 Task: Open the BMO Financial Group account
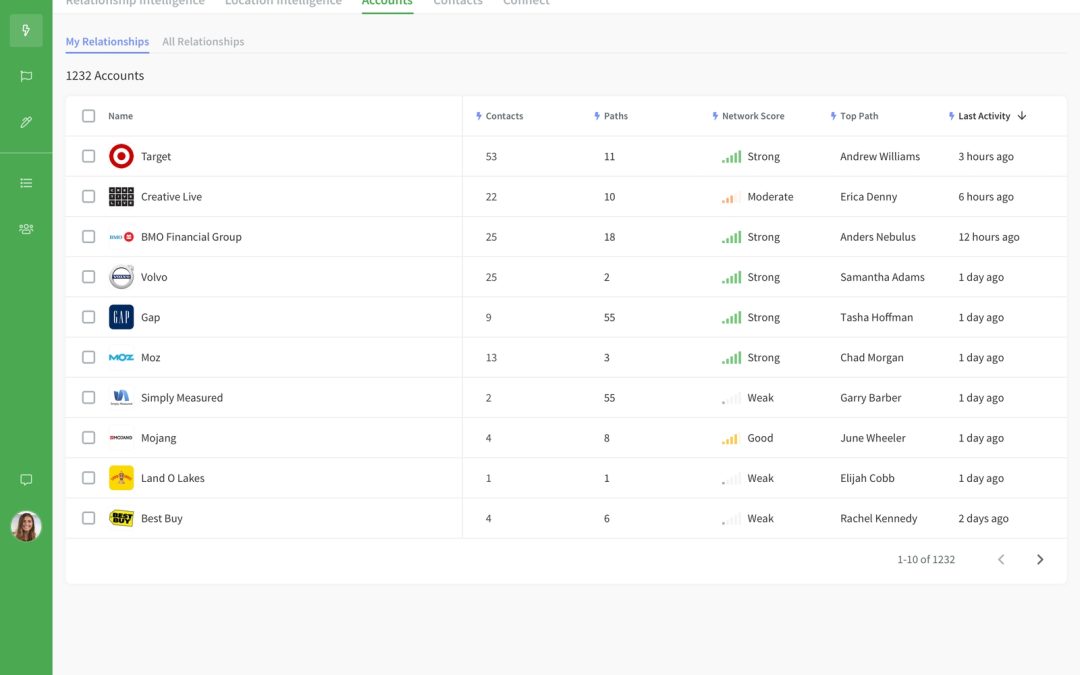tap(191, 237)
